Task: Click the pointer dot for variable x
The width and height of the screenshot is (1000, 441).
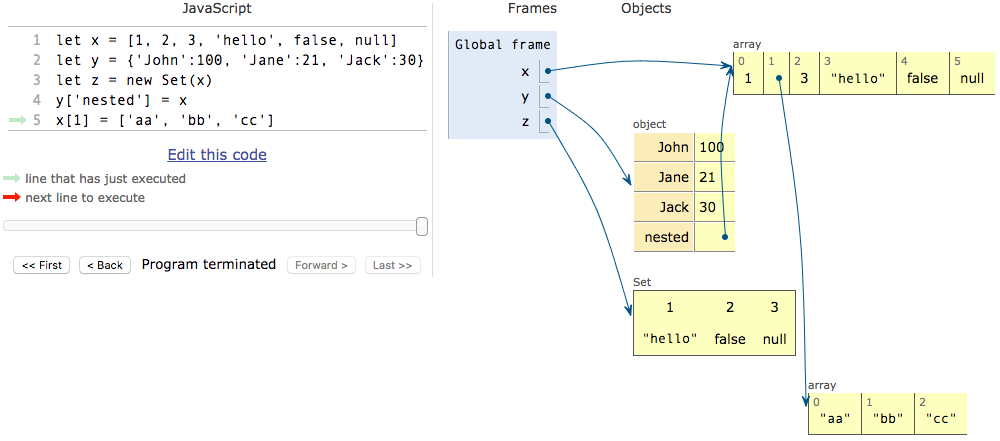Action: tap(548, 71)
